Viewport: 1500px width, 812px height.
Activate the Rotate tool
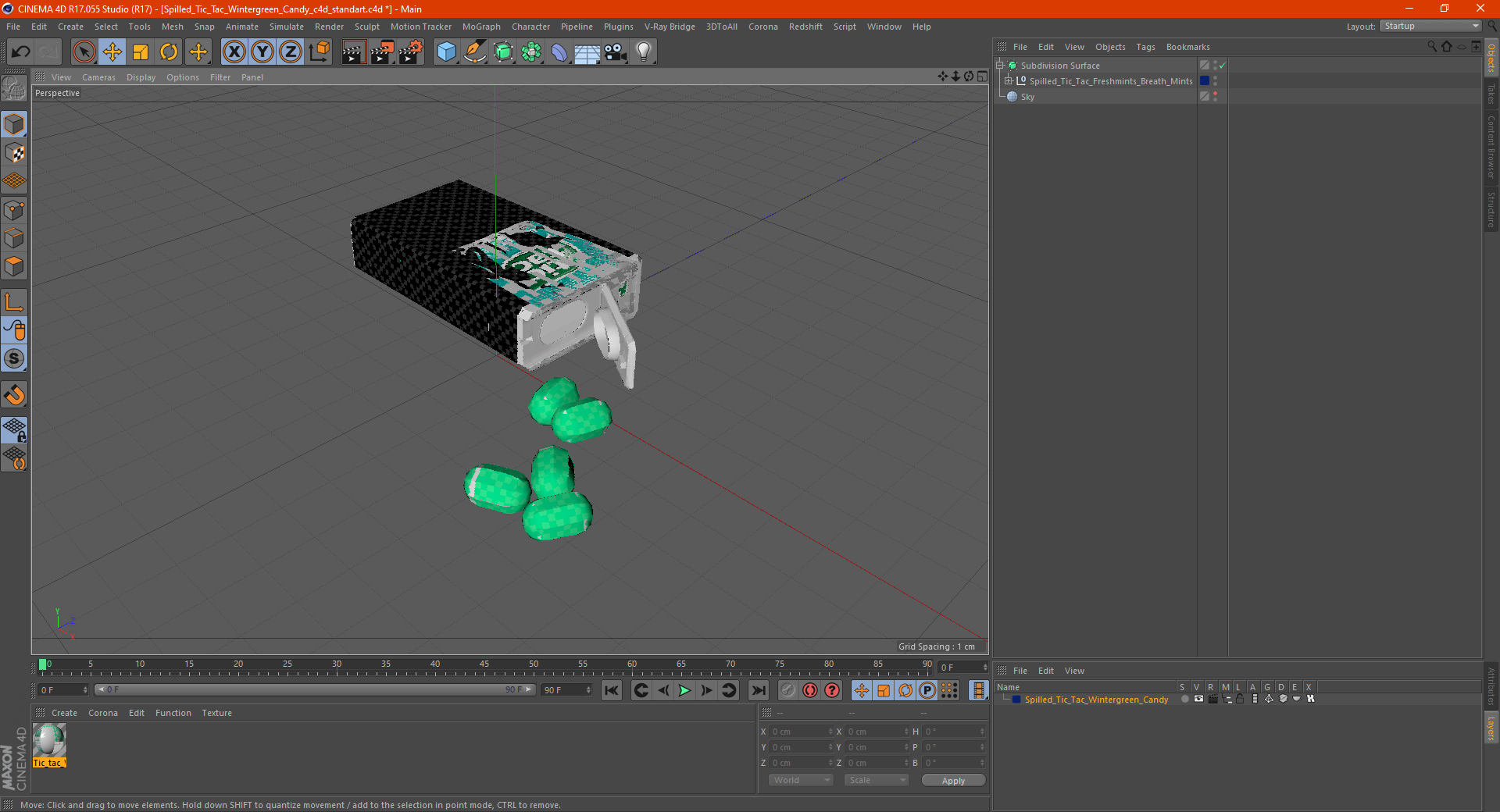[169, 52]
